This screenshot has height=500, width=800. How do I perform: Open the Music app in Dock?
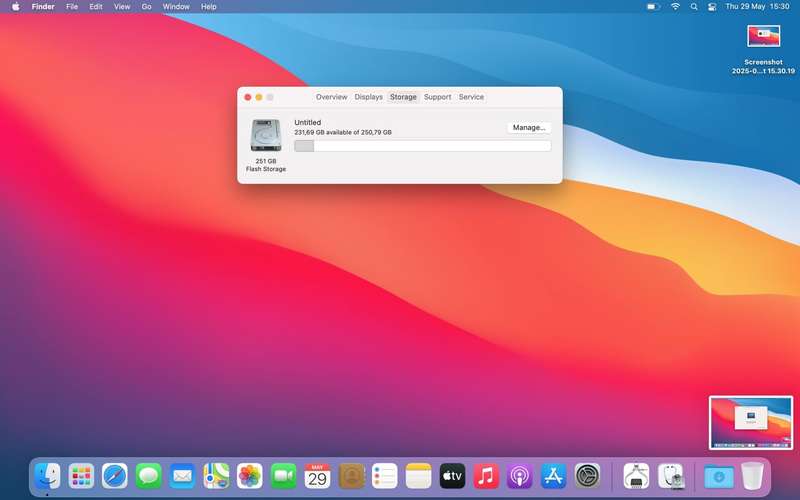486,476
